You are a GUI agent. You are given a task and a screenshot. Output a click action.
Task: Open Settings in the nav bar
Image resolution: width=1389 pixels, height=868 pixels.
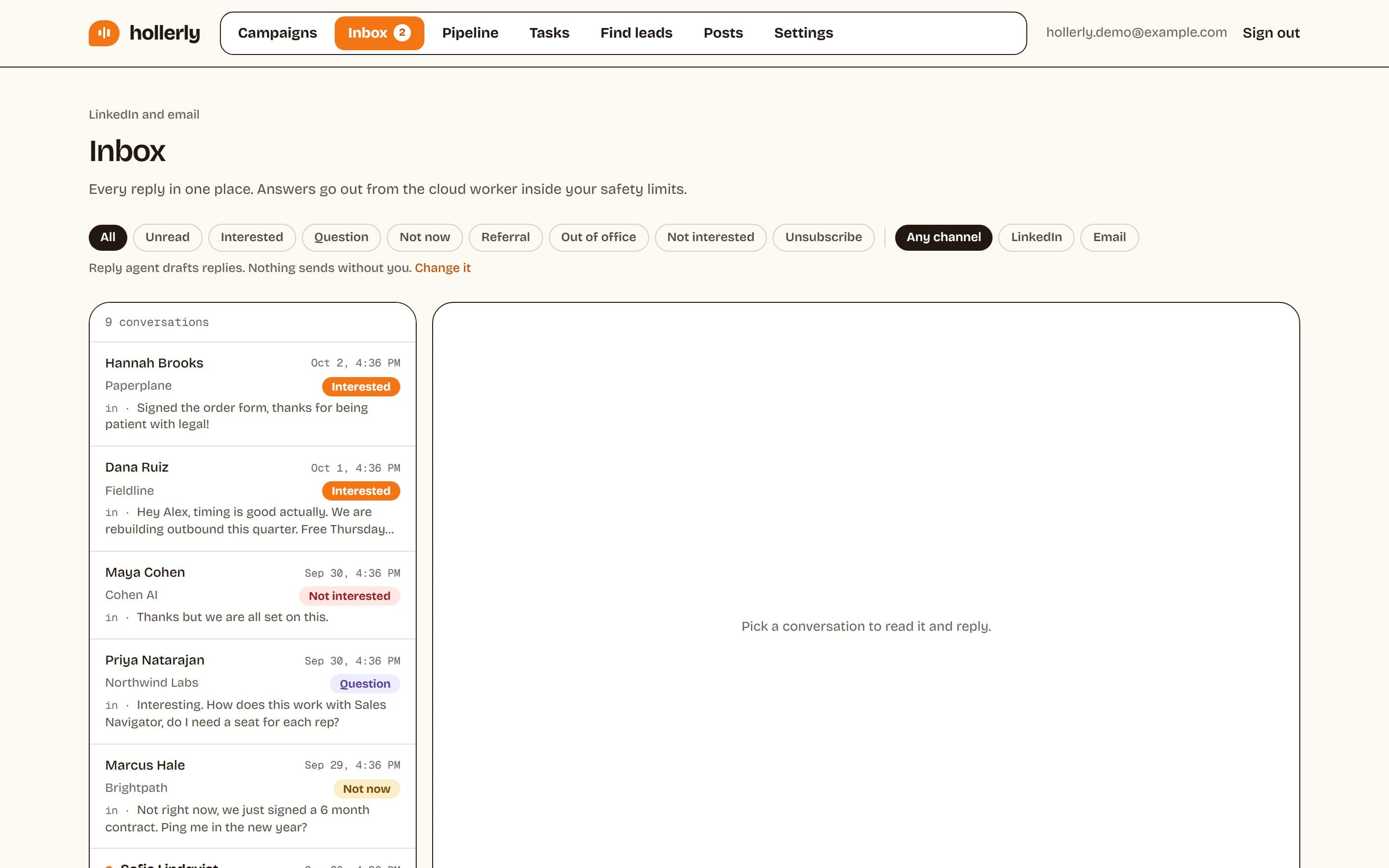click(803, 33)
